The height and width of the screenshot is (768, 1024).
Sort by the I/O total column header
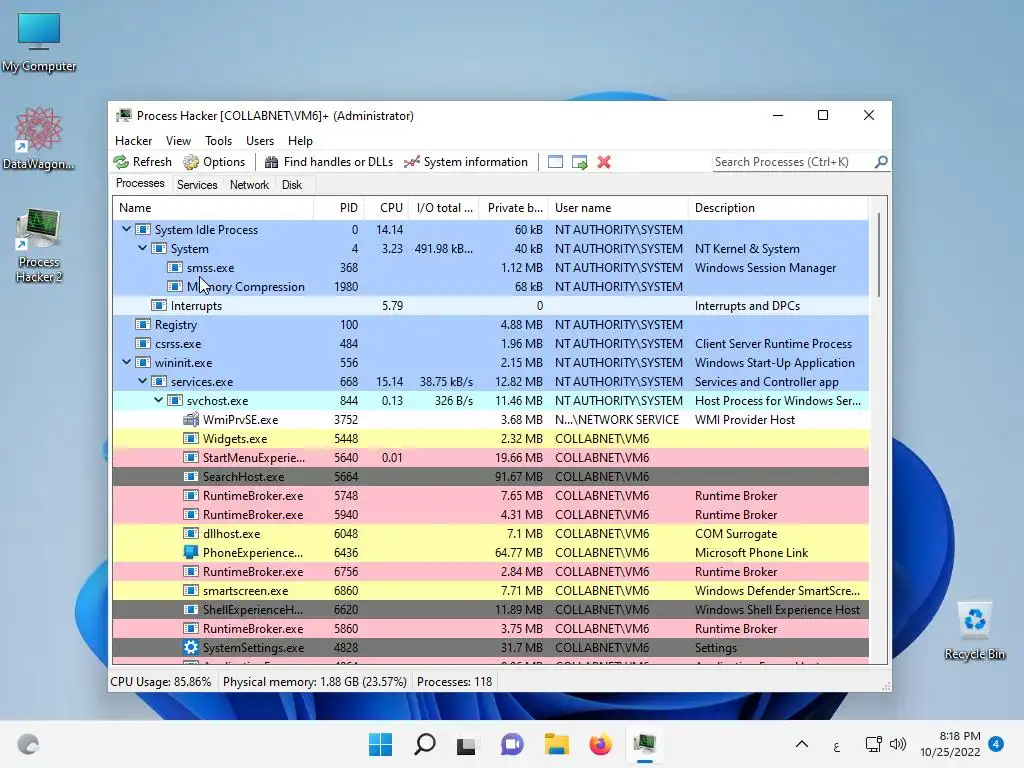[x=444, y=208]
